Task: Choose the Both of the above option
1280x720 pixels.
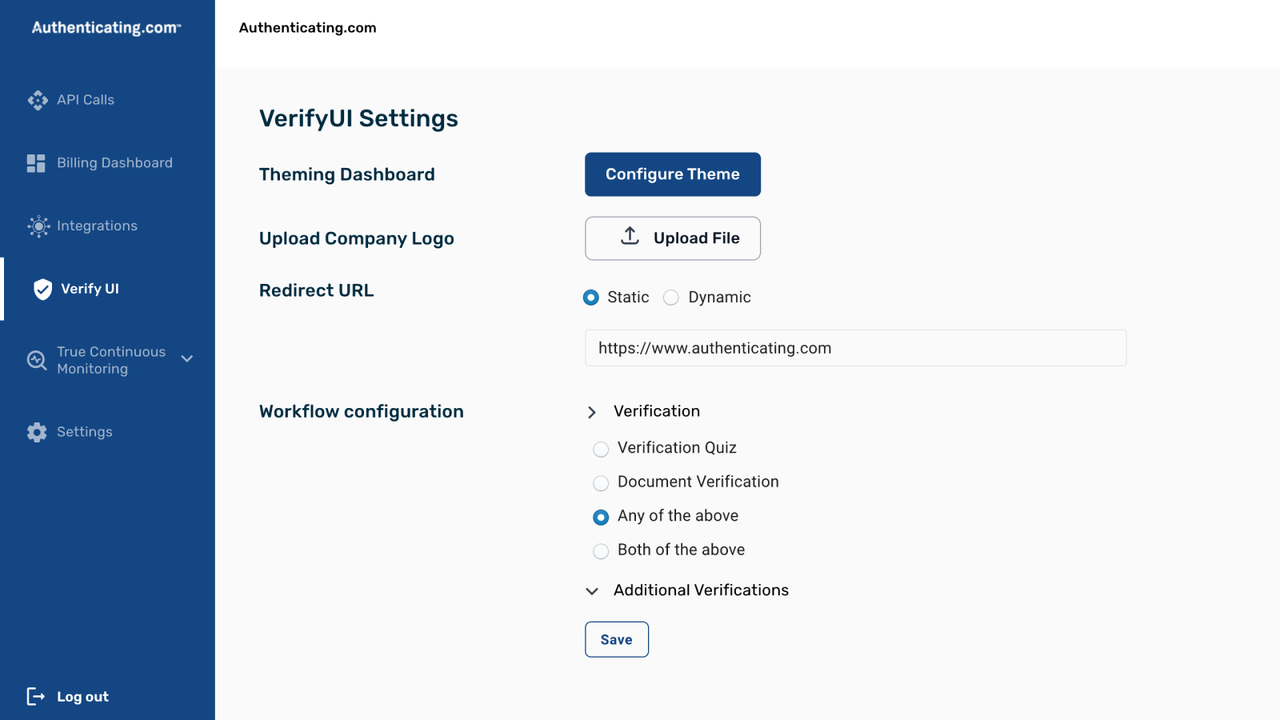Action: point(601,551)
